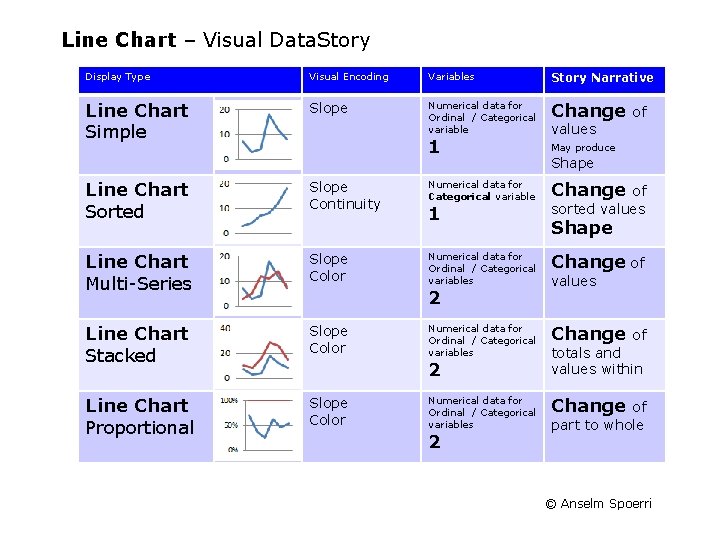Viewport: 720px width, 540px height.
Task: Click the Line Chart Proportional label
Action: (139, 416)
